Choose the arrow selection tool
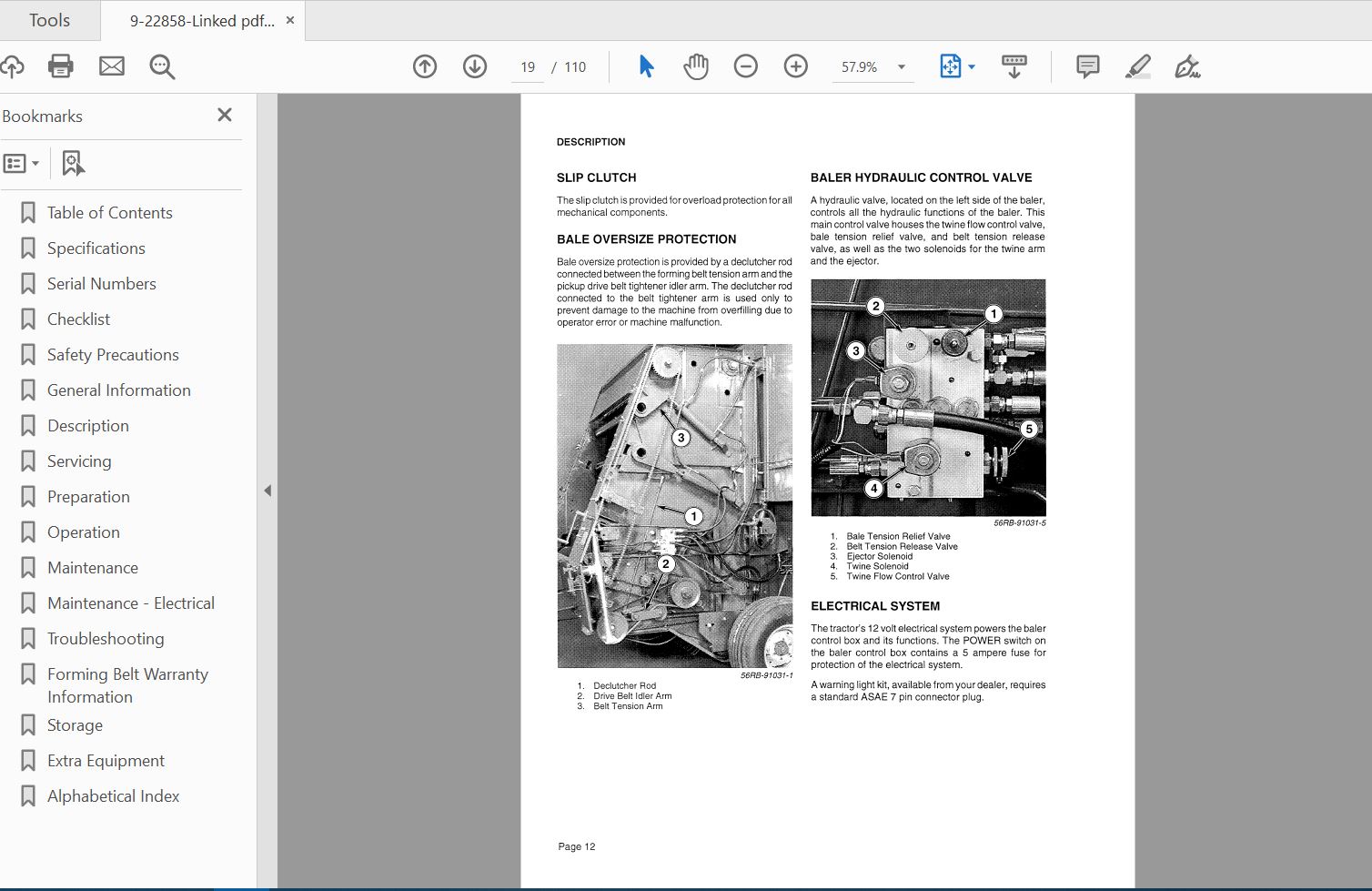The width and height of the screenshot is (1372, 891). (646, 66)
